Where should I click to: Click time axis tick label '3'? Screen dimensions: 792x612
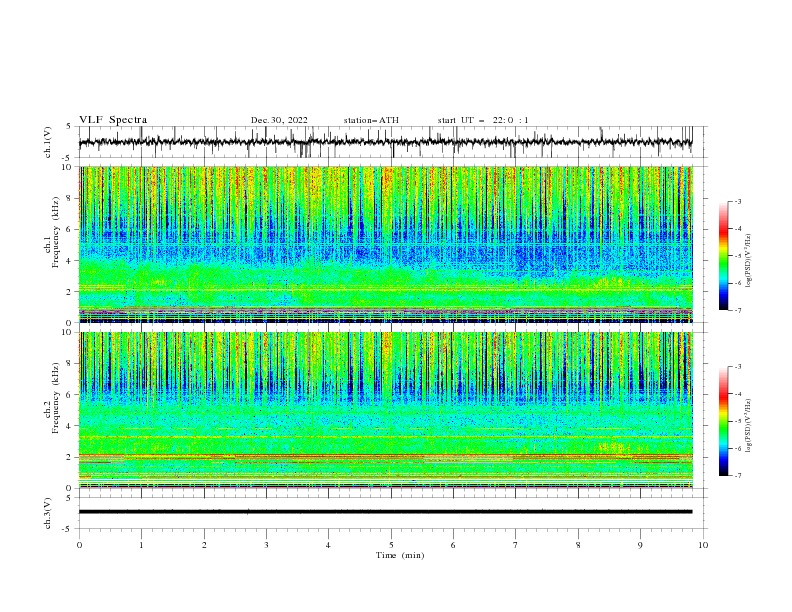pyautogui.click(x=266, y=545)
